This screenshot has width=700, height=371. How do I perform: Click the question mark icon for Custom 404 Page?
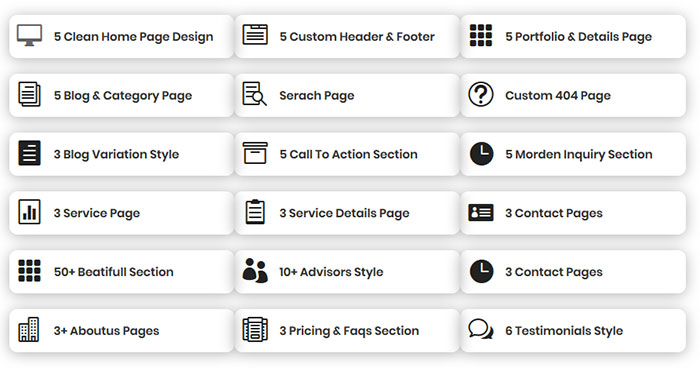(481, 94)
